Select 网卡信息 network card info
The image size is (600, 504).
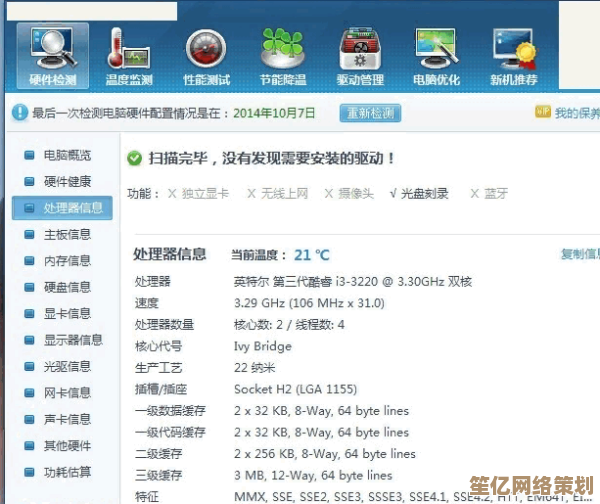(x=67, y=392)
